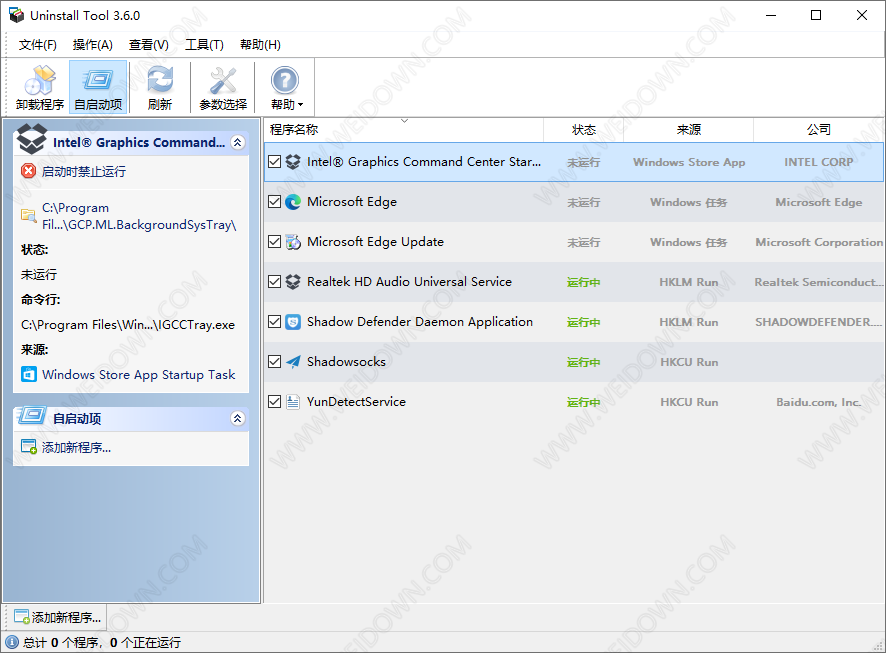Click INTEL CORP company cell
This screenshot has width=886, height=653.
819,162
